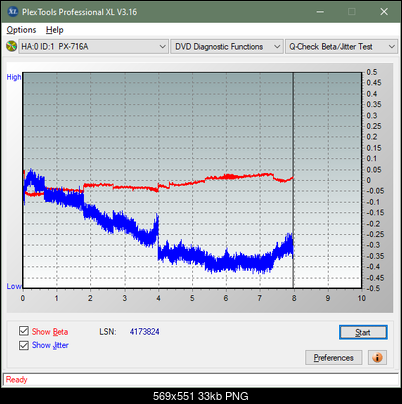Image resolution: width=402 pixels, height=404 pixels.
Task: Click the LSN value 4173824
Action: click(x=145, y=332)
